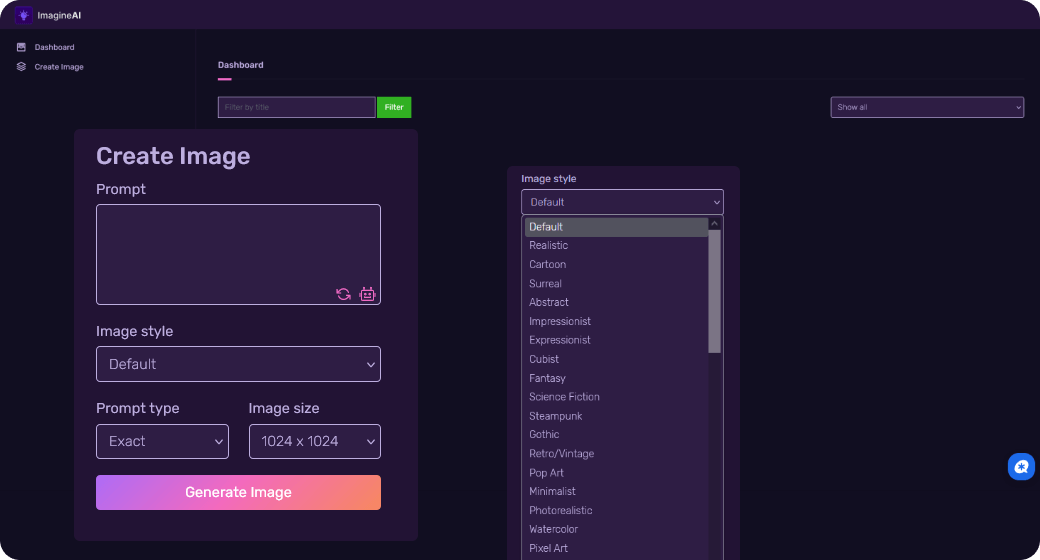This screenshot has height=560, width=1040.
Task: Click the Dashboard sidebar icon
Action: [x=21, y=47]
